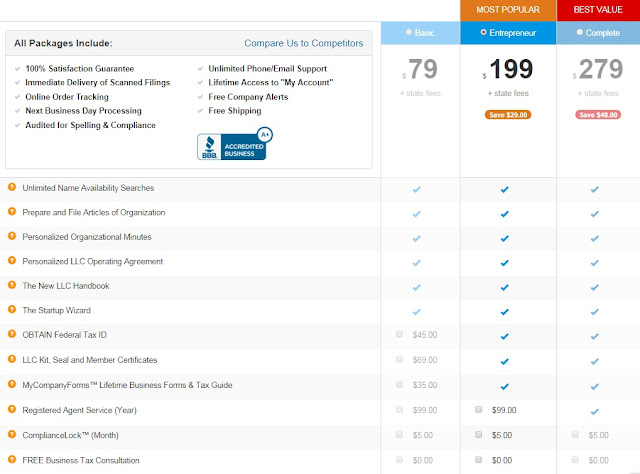
Task: Click help icon for Registered Agent Service
Action: coord(12,409)
